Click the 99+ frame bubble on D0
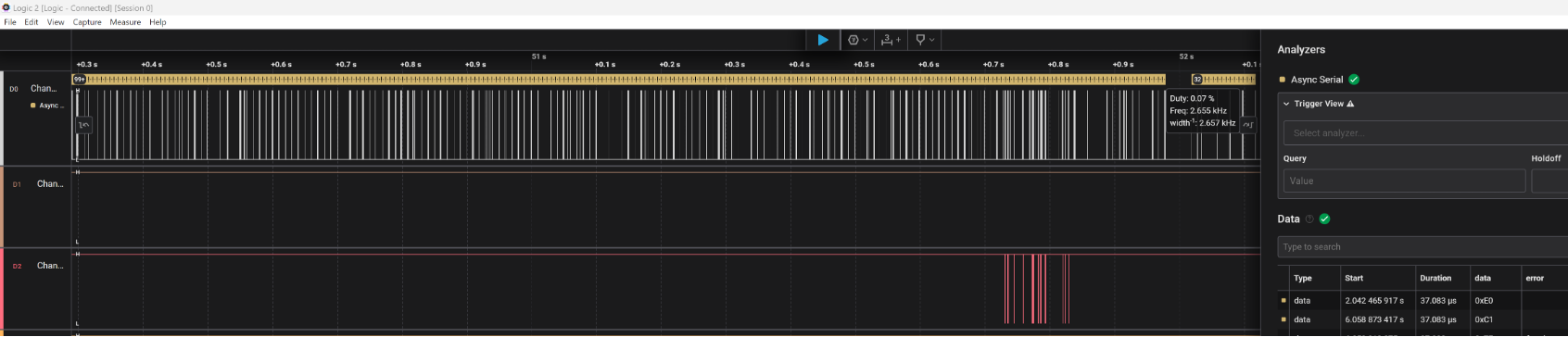 pyautogui.click(x=80, y=80)
